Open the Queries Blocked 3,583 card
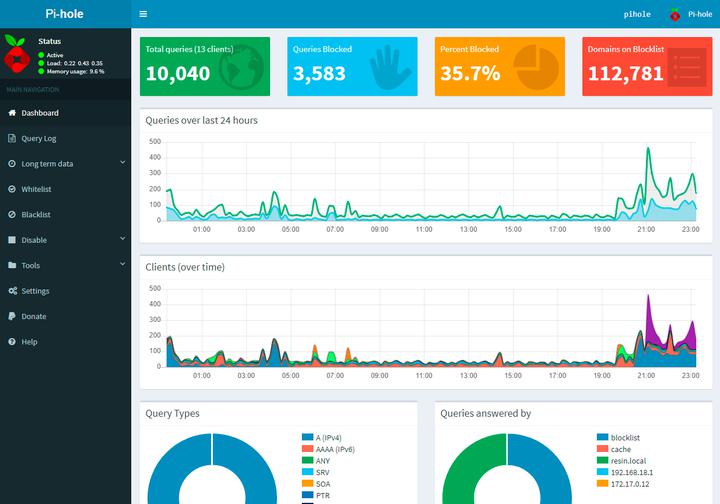 click(x=352, y=67)
